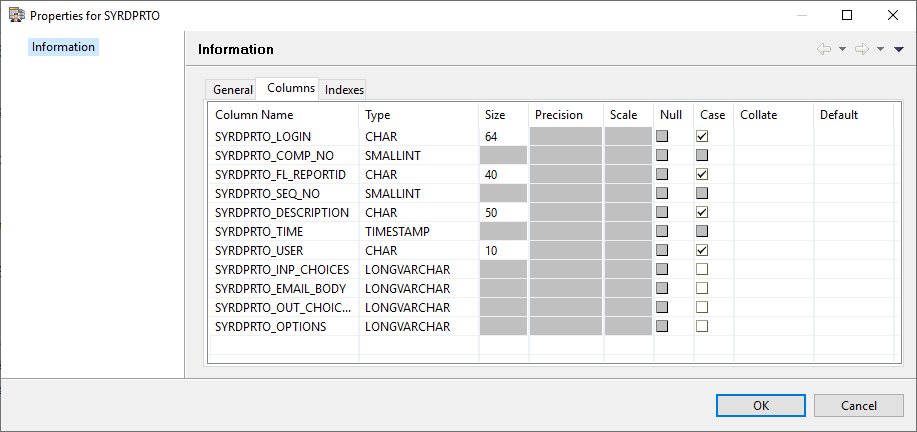Click the OK button
The width and height of the screenshot is (917, 432).
[761, 405]
